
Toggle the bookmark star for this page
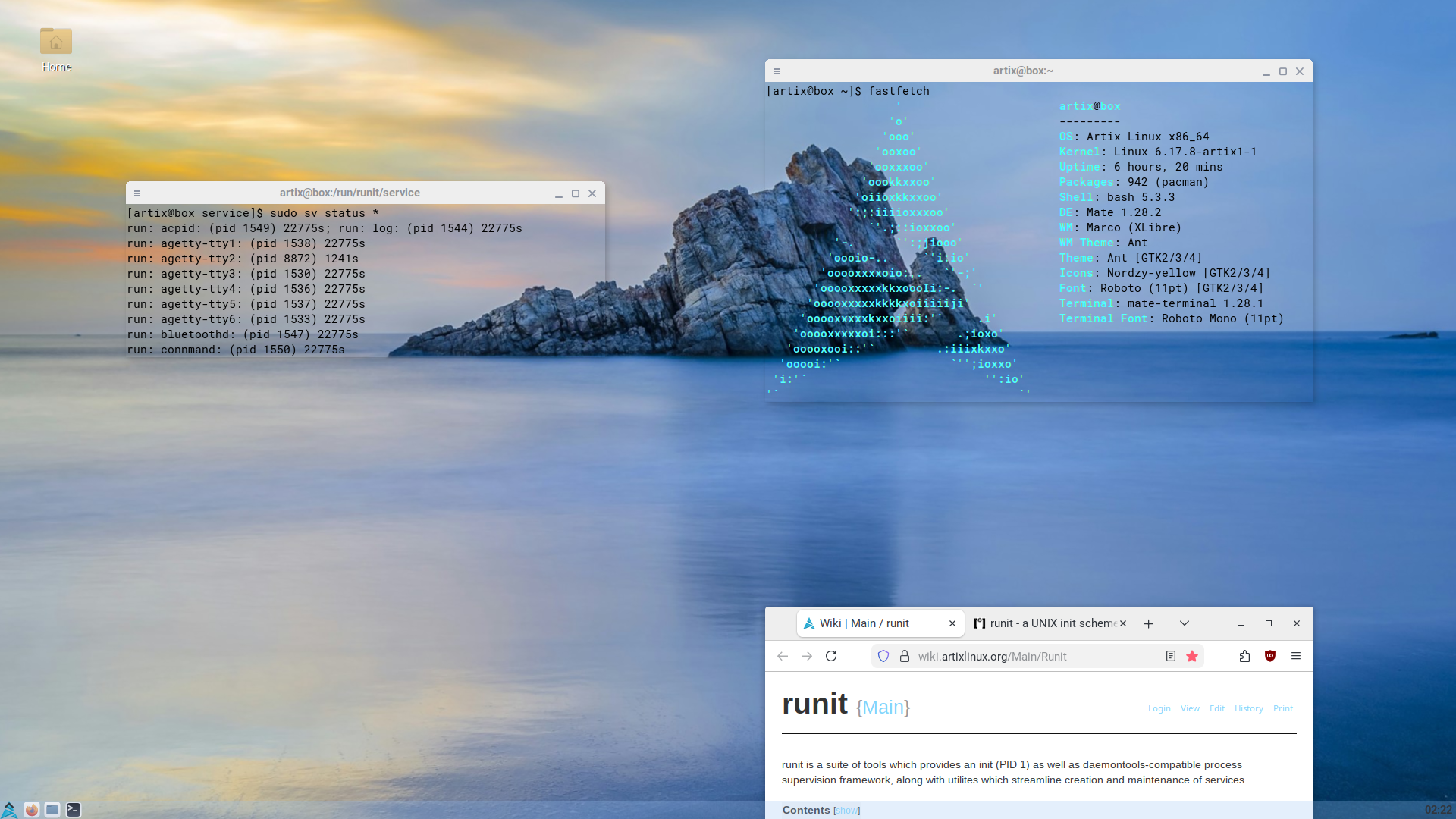(1192, 656)
